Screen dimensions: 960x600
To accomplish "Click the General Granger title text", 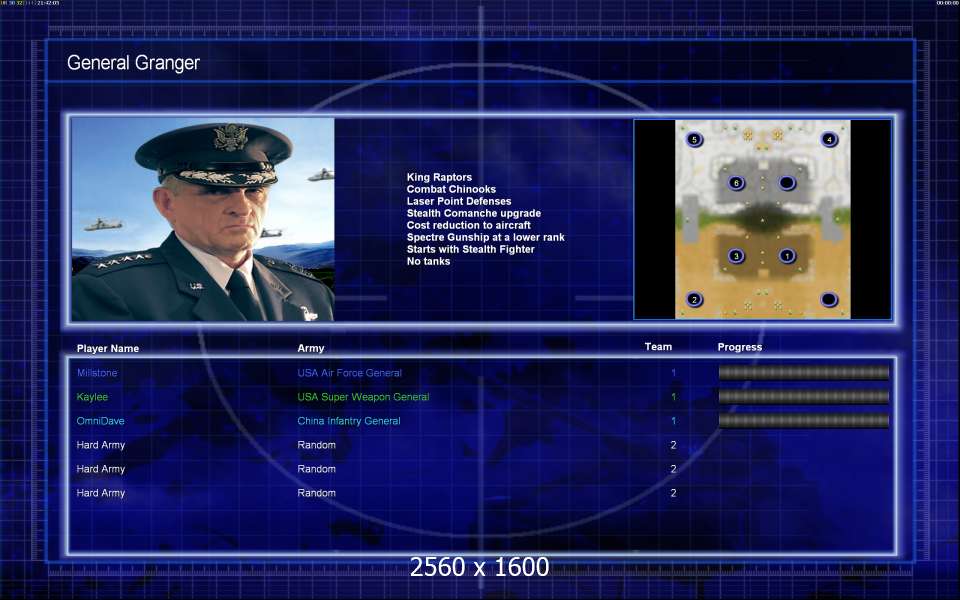I will 133,63.
